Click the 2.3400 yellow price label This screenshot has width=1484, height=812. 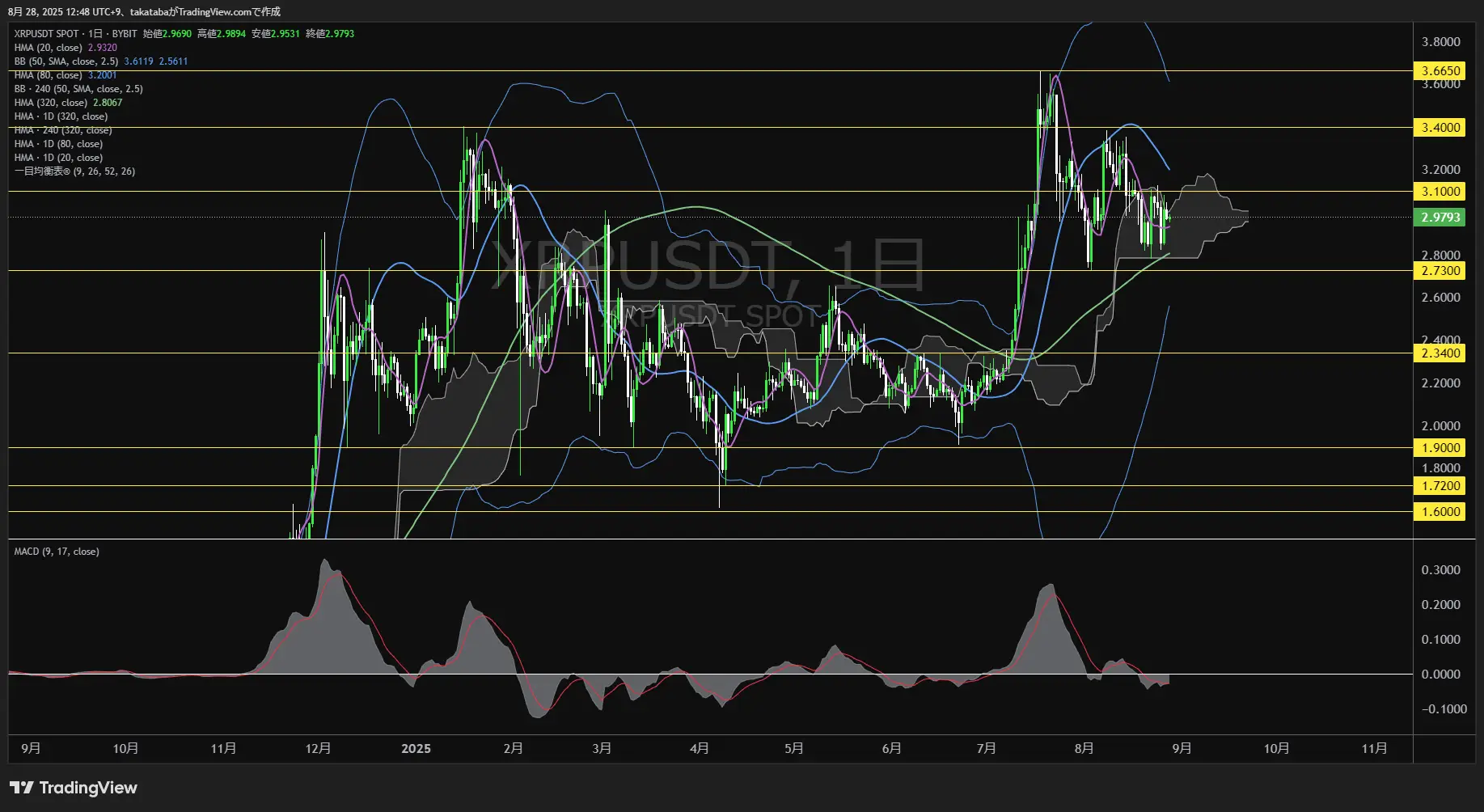pos(1440,353)
